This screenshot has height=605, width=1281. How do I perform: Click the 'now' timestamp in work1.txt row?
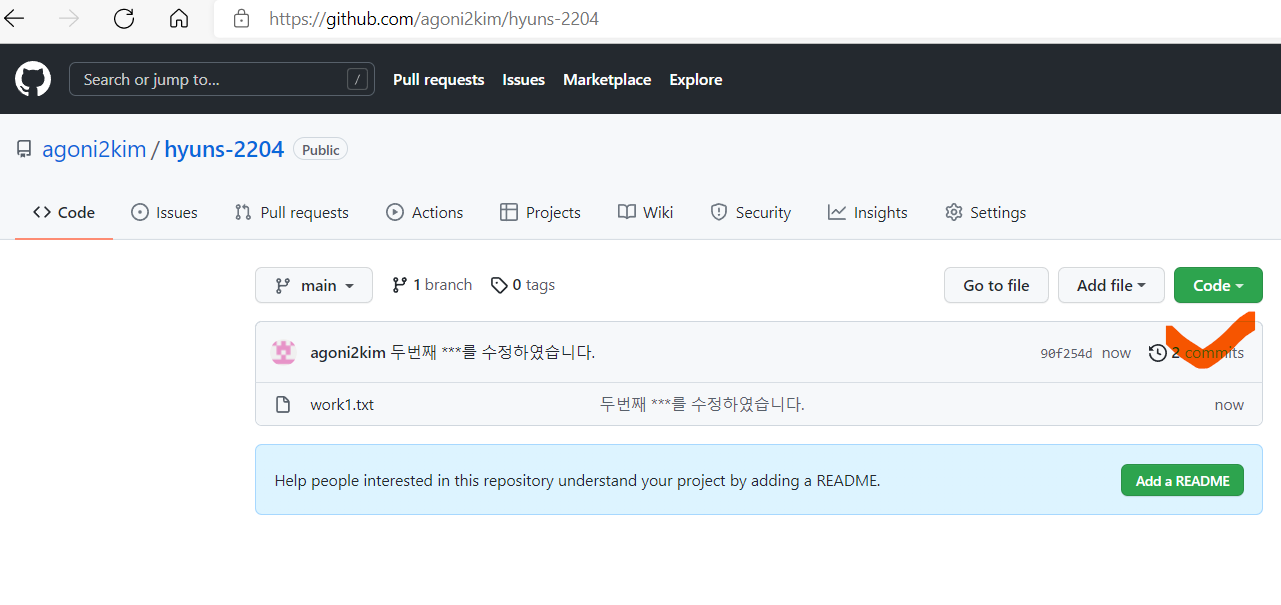tap(1229, 405)
